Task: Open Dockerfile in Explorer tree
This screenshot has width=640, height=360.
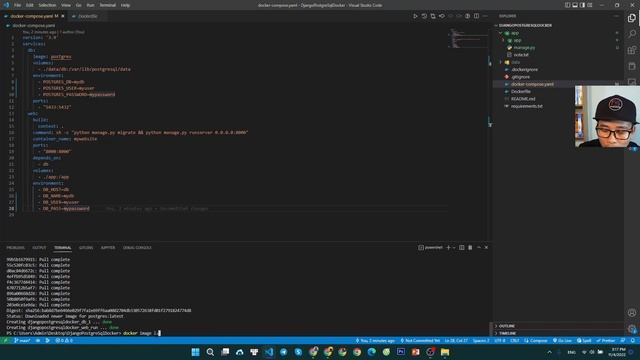Action: [520, 91]
